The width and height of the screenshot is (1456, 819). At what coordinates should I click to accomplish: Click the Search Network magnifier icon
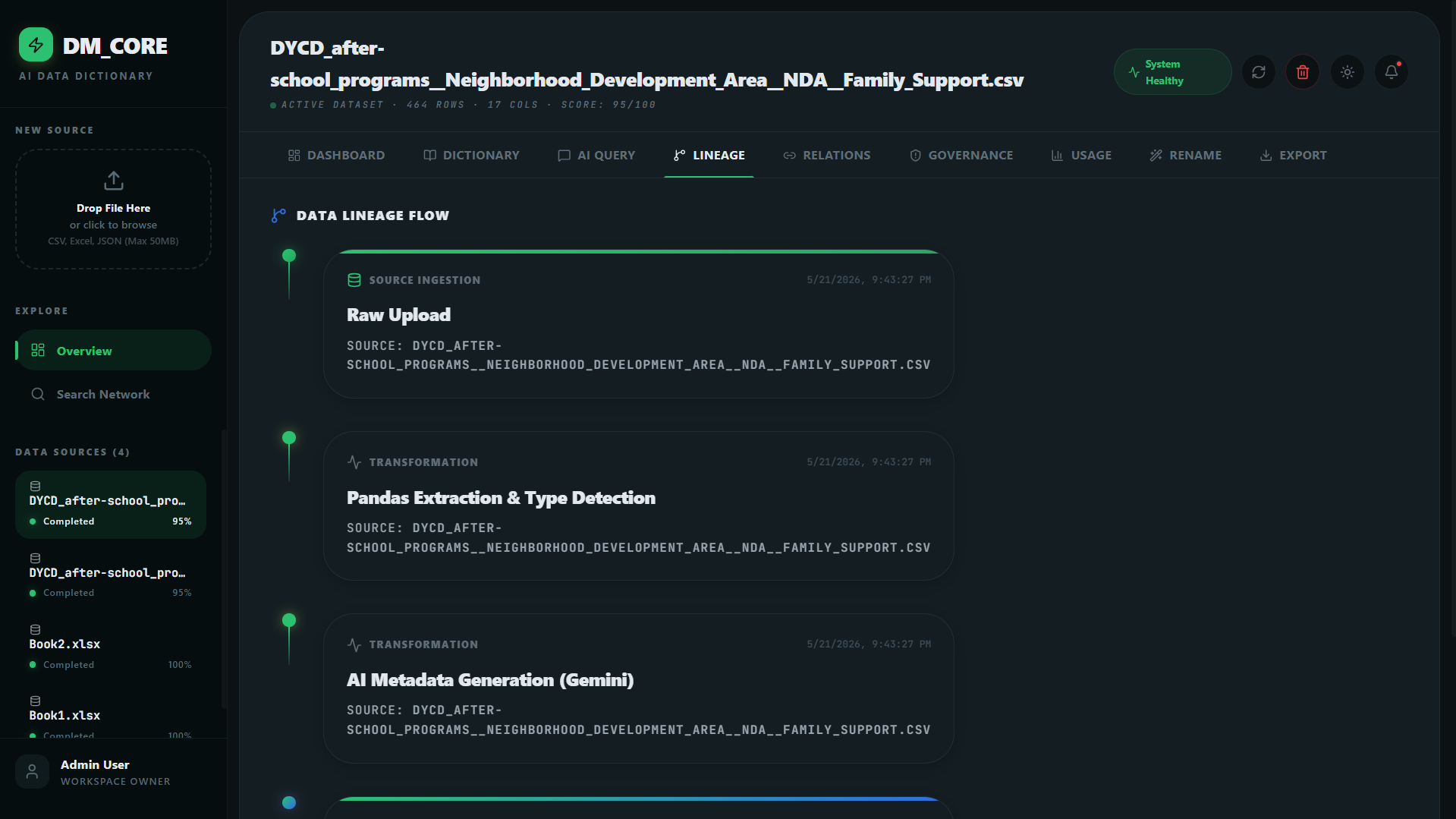pyautogui.click(x=38, y=394)
